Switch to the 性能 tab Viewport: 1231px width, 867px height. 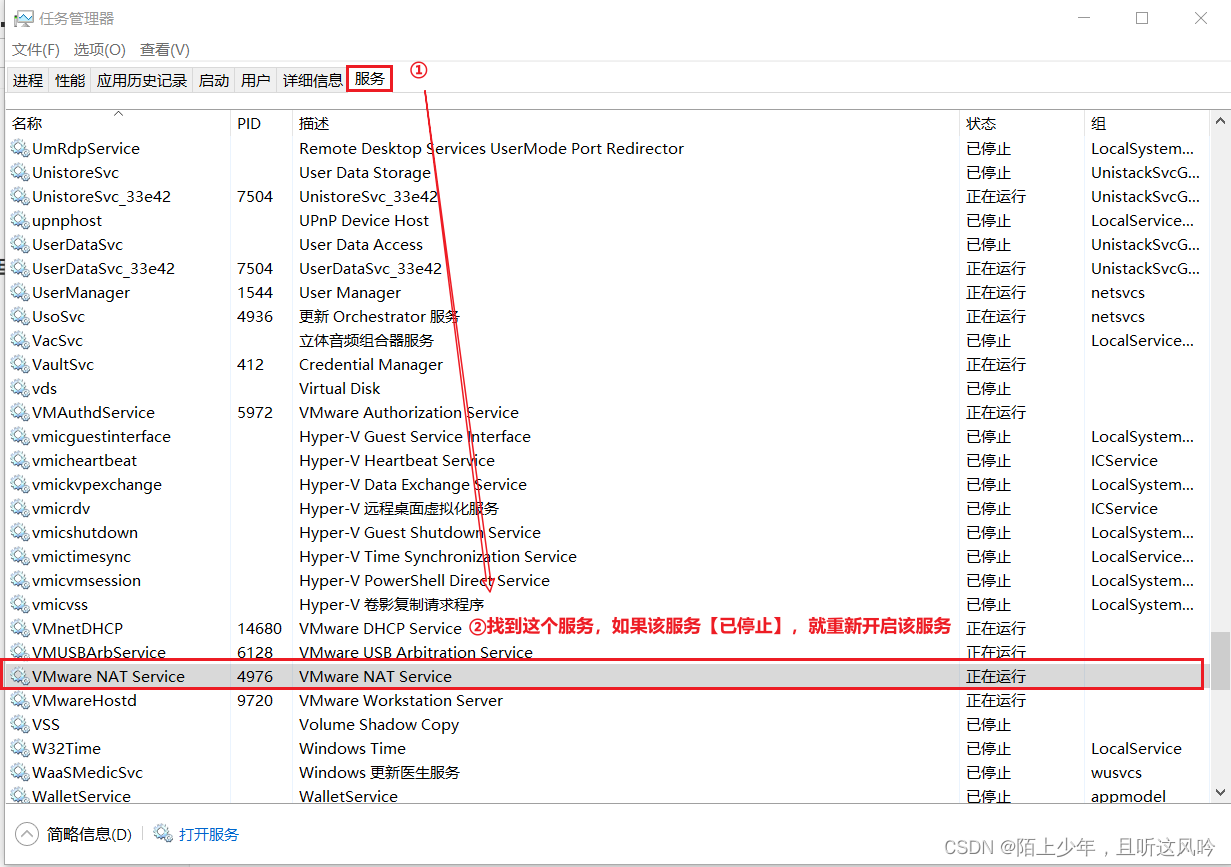pyautogui.click(x=70, y=80)
